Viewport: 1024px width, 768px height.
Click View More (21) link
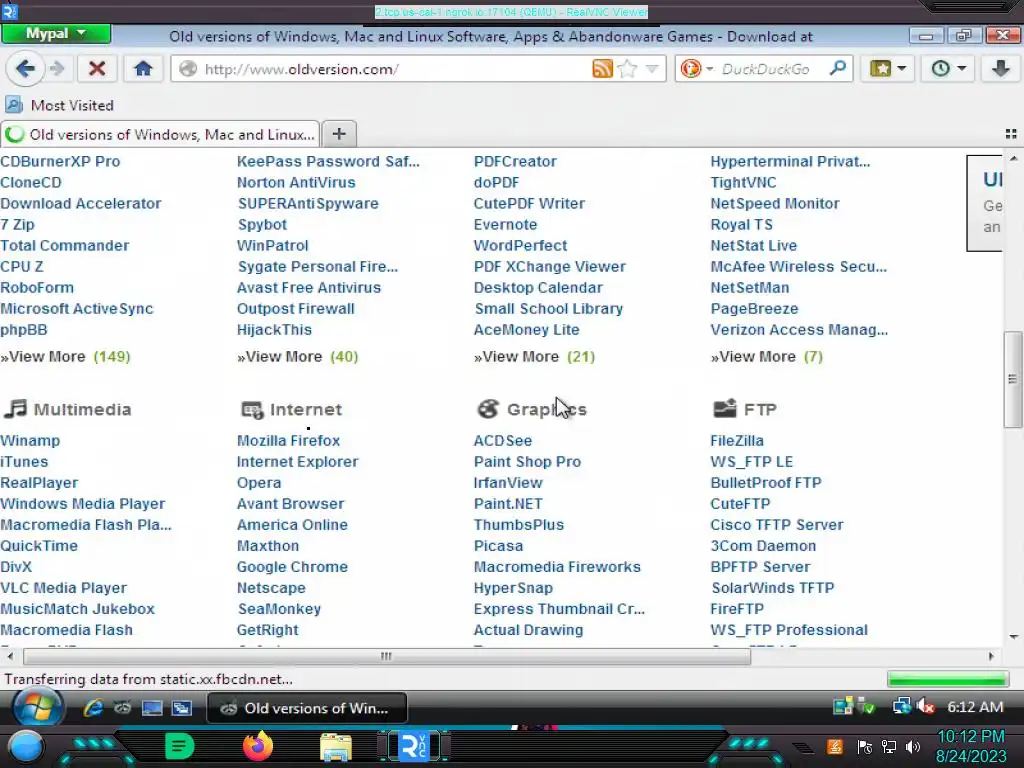[534, 357]
